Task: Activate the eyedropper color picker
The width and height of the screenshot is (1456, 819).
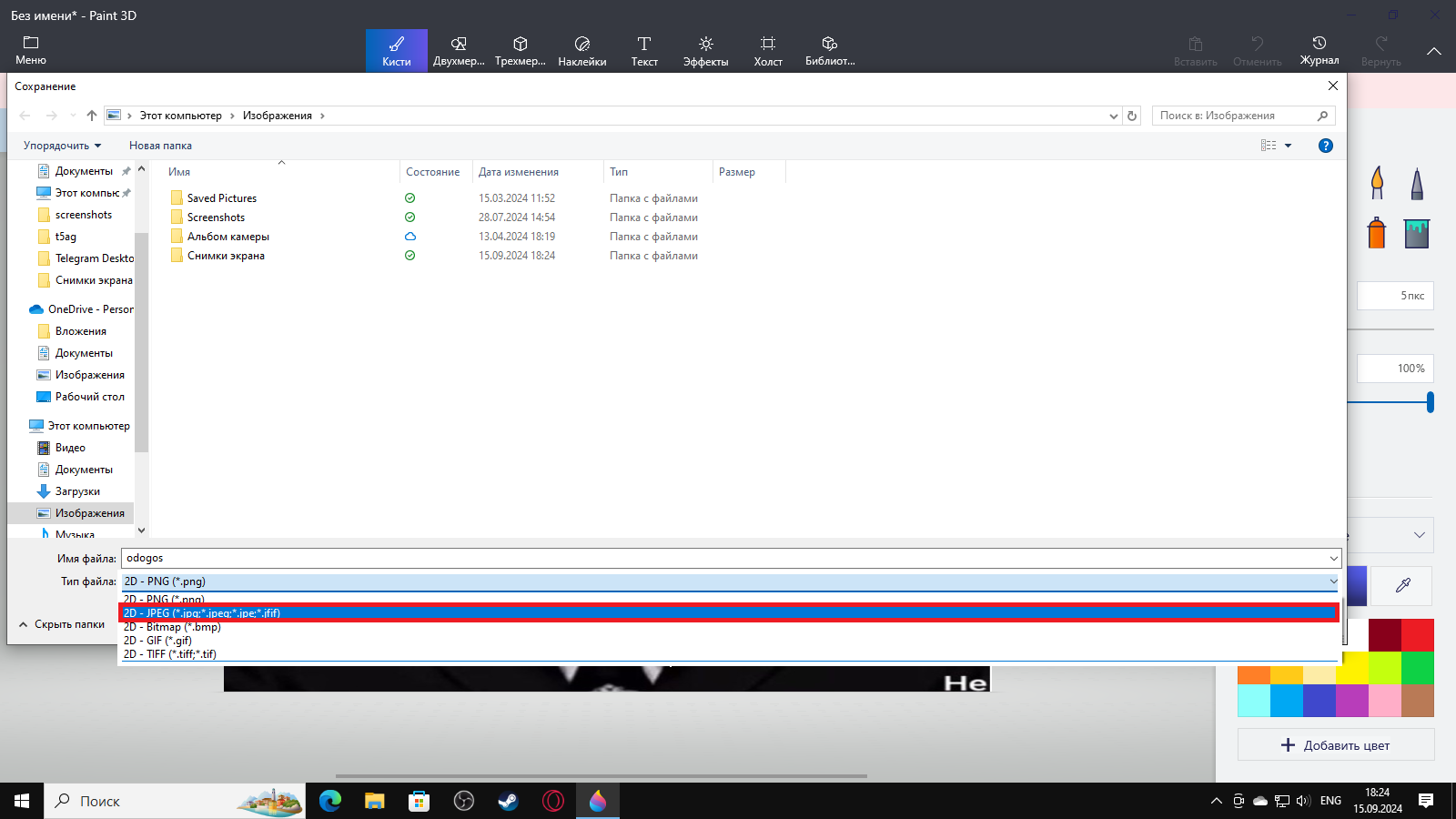Action: coord(1403,585)
